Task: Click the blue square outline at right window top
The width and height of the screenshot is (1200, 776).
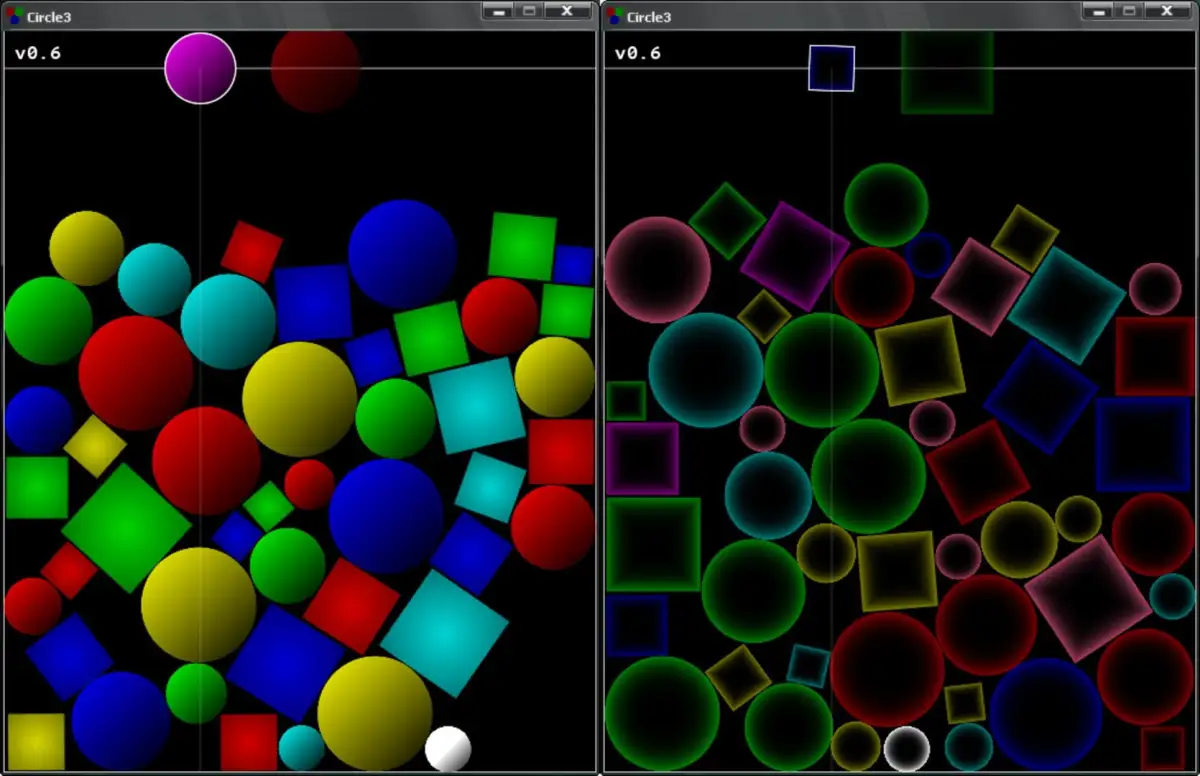Action: (830, 68)
